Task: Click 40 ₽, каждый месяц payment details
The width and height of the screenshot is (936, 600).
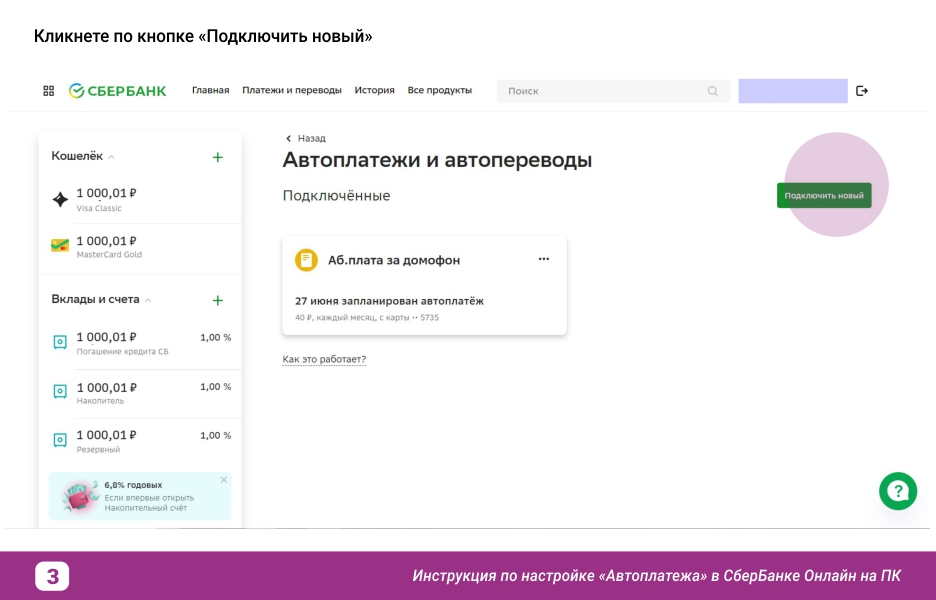Action: click(367, 318)
